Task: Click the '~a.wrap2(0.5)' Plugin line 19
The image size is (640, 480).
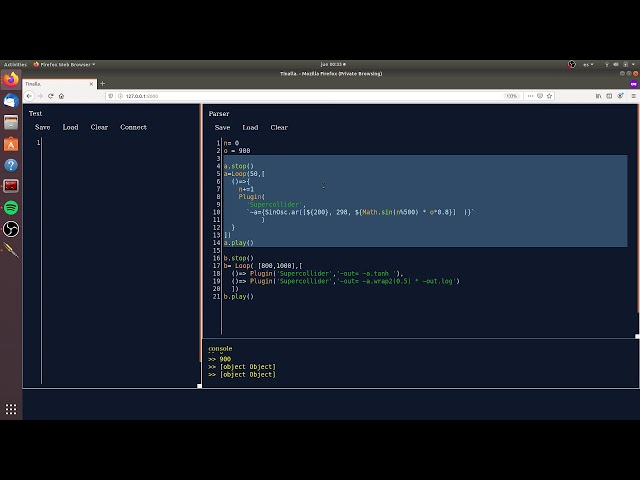Action: pyautogui.click(x=345, y=281)
